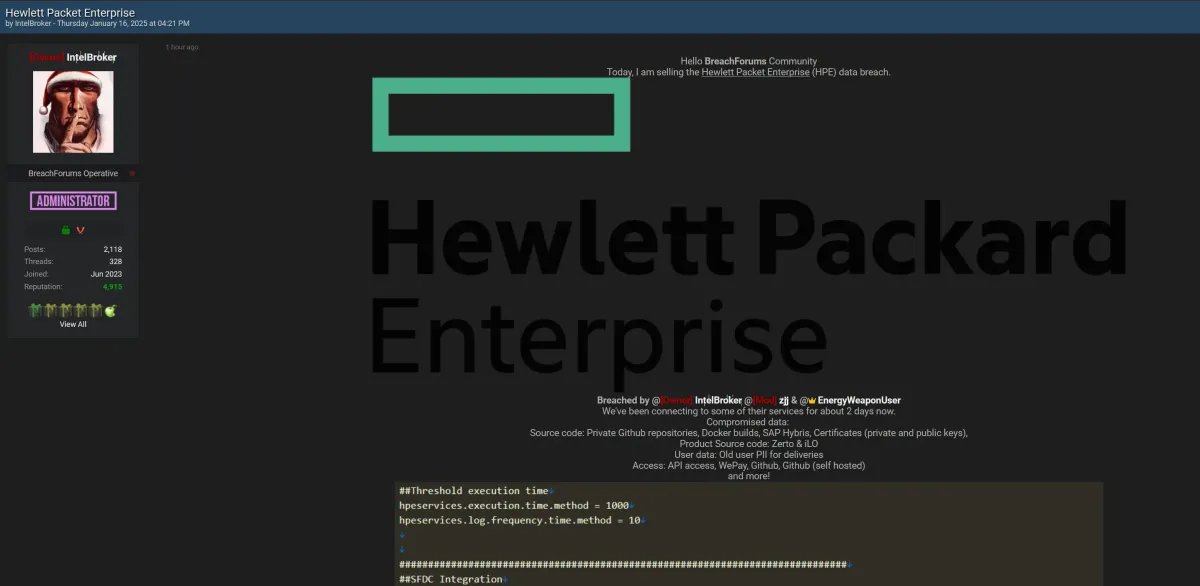Click 'User data: Old user PII for deliveries'
The image size is (1200, 586).
749,455
